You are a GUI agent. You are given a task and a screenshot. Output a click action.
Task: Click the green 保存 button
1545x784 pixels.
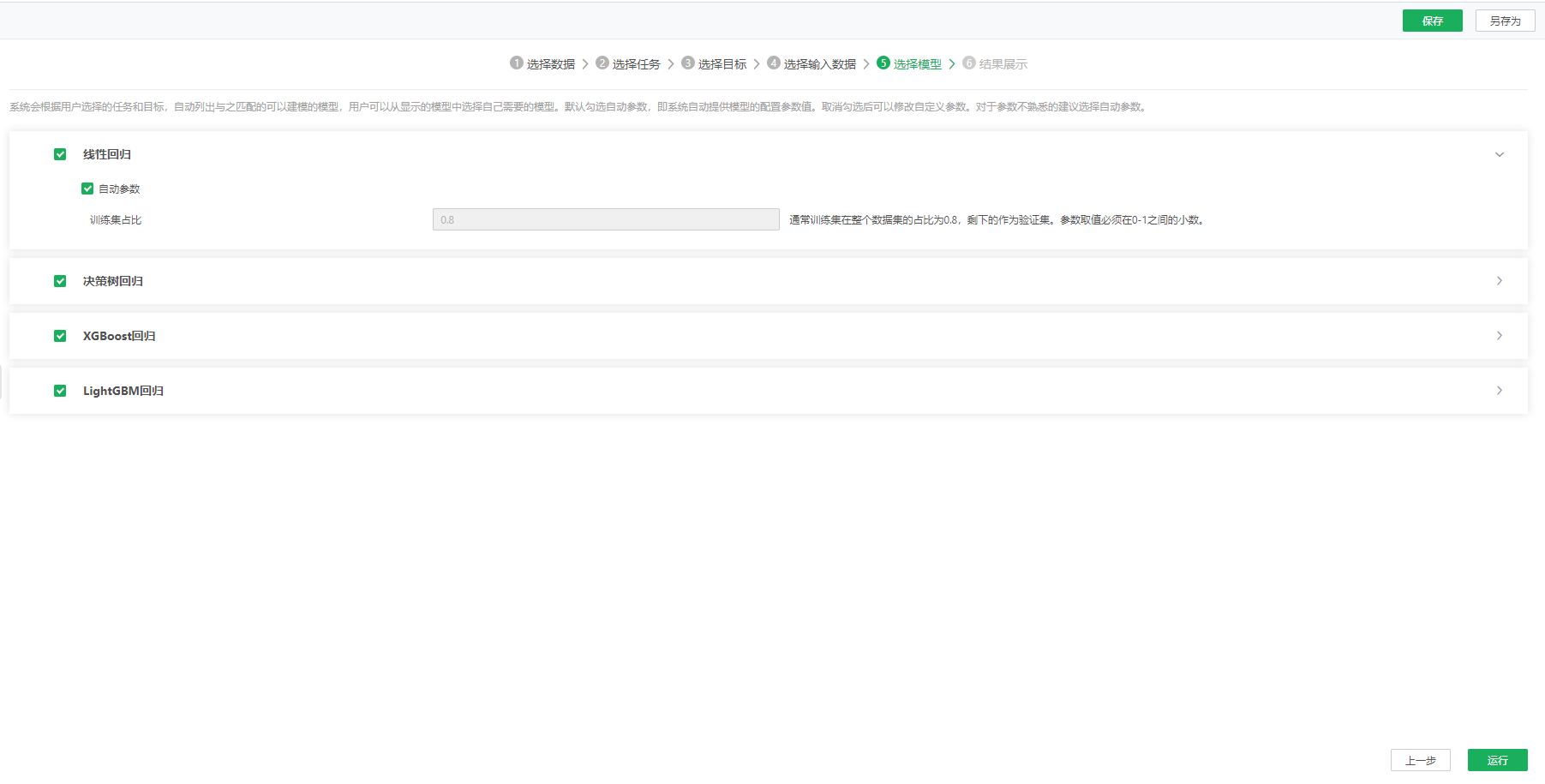click(1432, 21)
